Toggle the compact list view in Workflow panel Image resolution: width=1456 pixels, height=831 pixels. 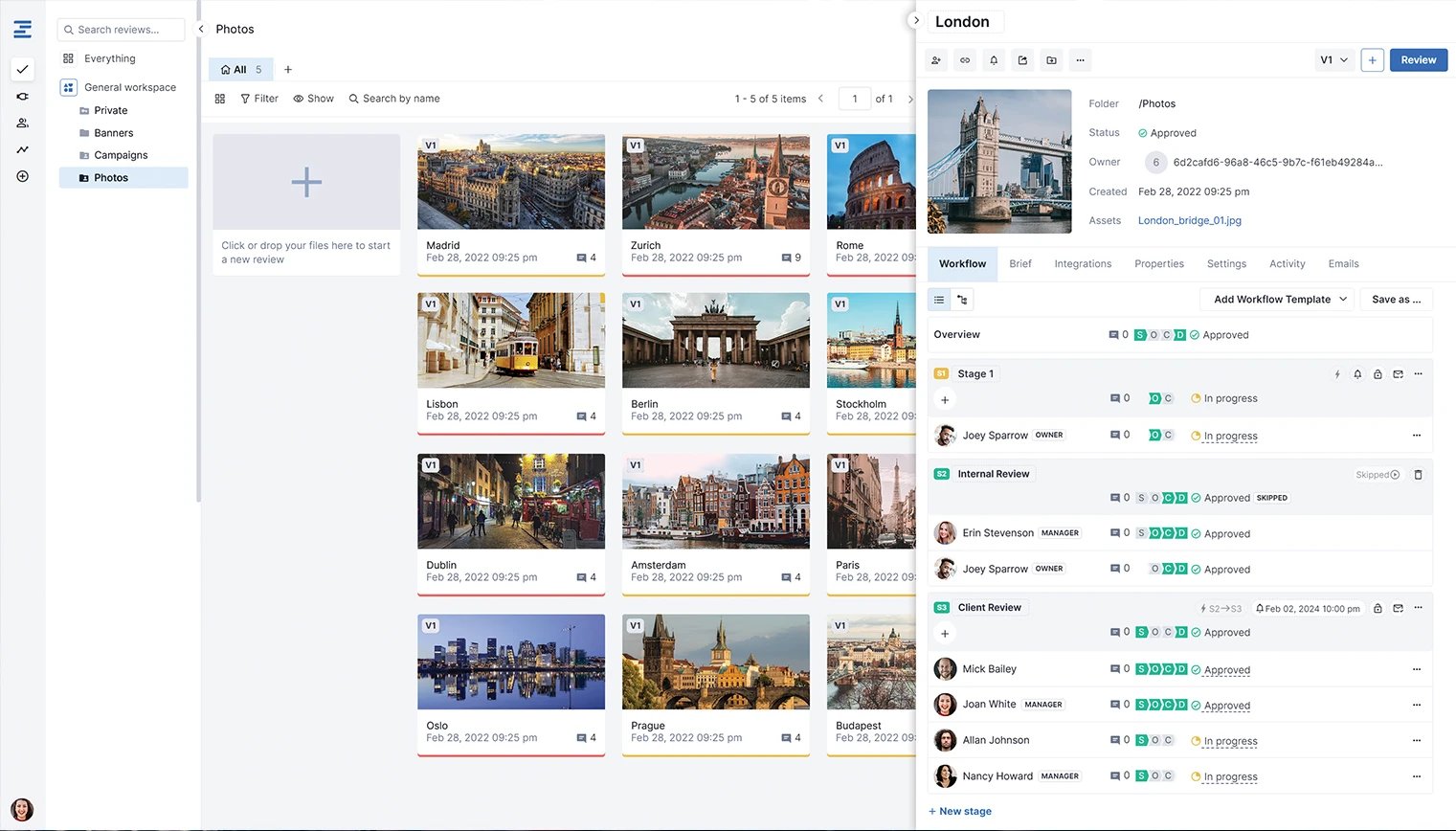point(937,299)
